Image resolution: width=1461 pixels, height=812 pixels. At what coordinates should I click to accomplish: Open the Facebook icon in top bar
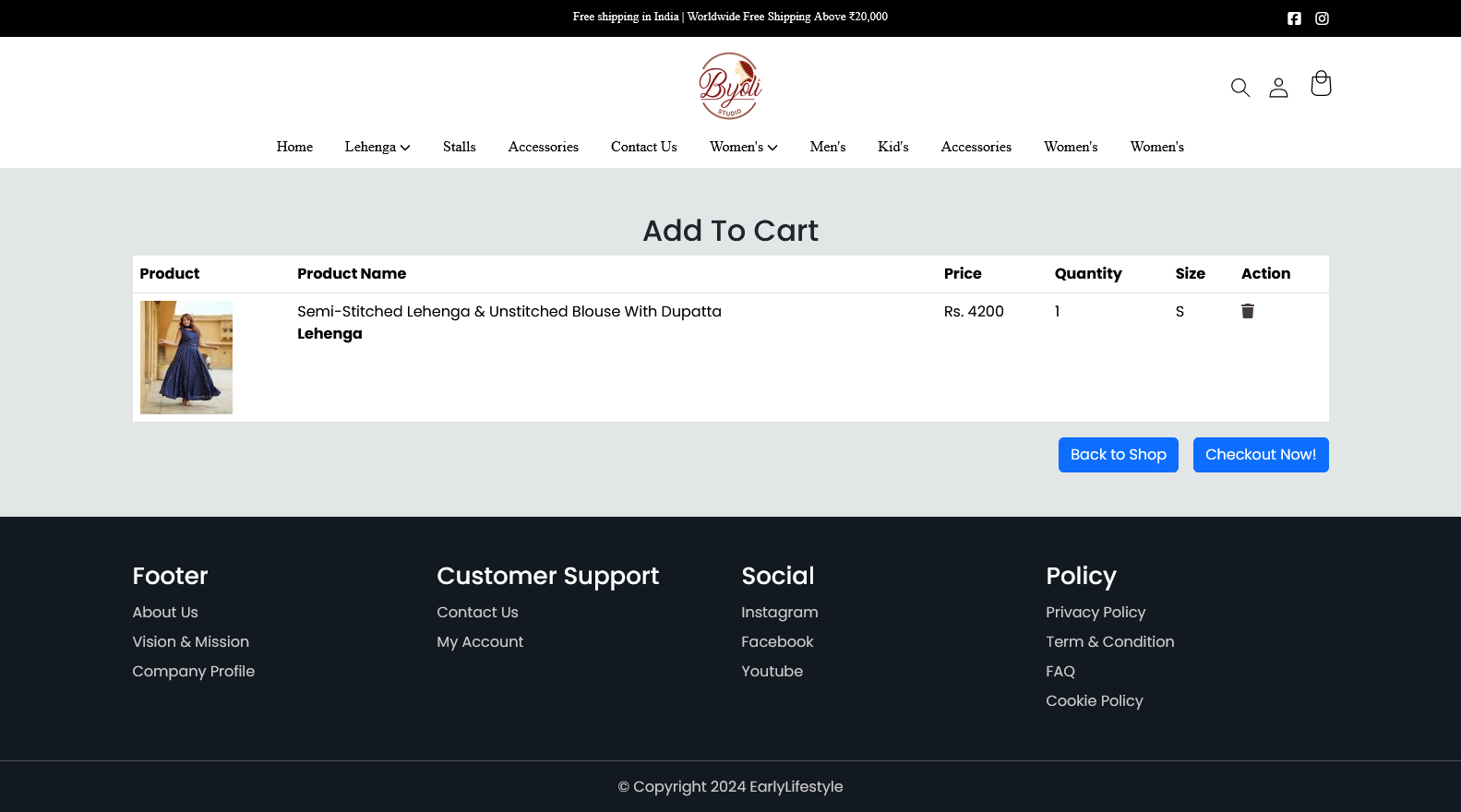click(1294, 18)
